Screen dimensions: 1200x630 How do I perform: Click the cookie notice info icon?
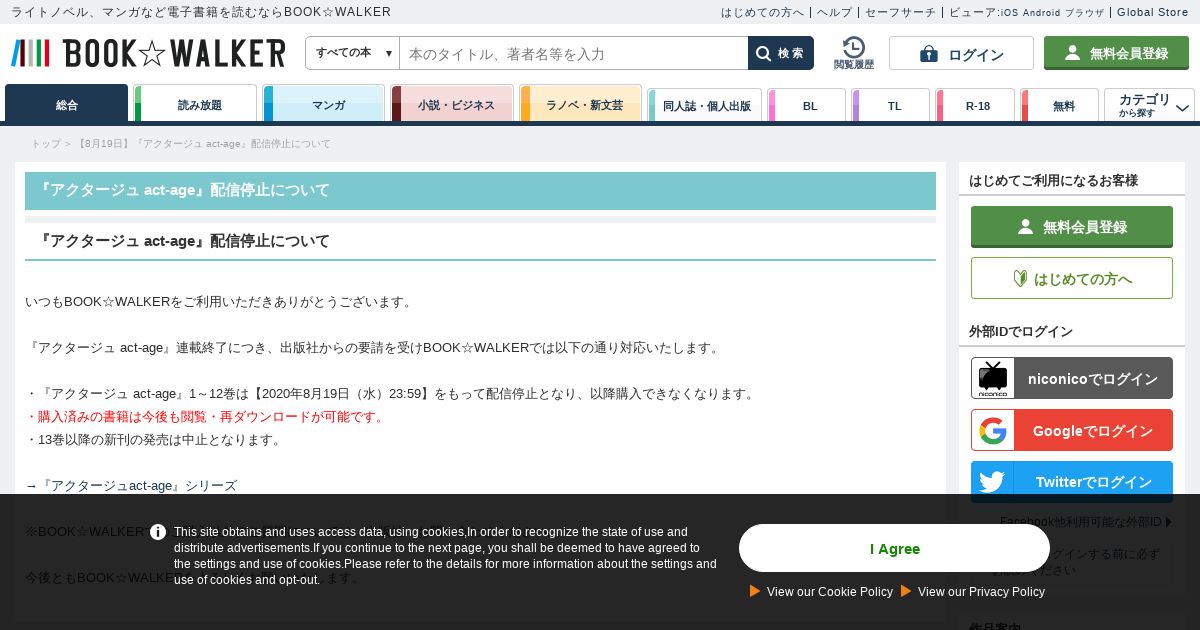click(x=158, y=532)
